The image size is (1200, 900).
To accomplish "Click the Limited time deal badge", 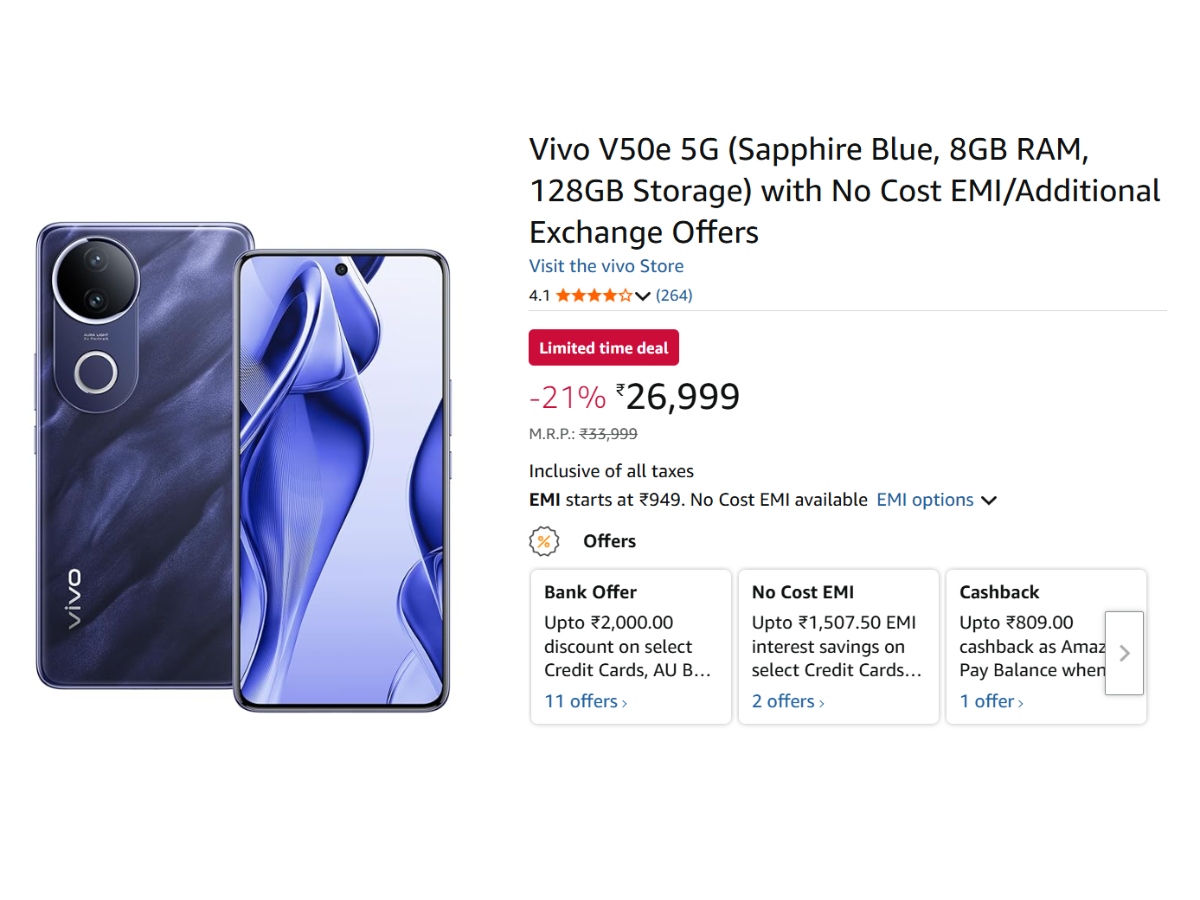I will (603, 348).
